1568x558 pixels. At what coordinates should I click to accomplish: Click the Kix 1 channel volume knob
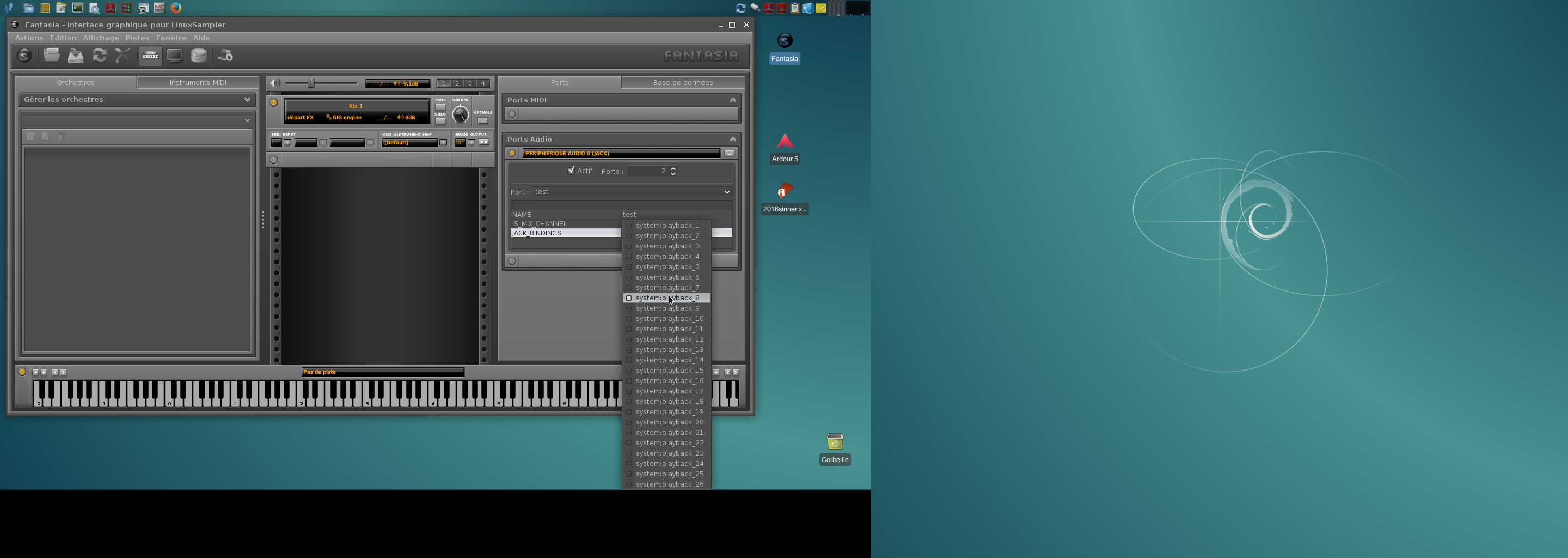(461, 114)
